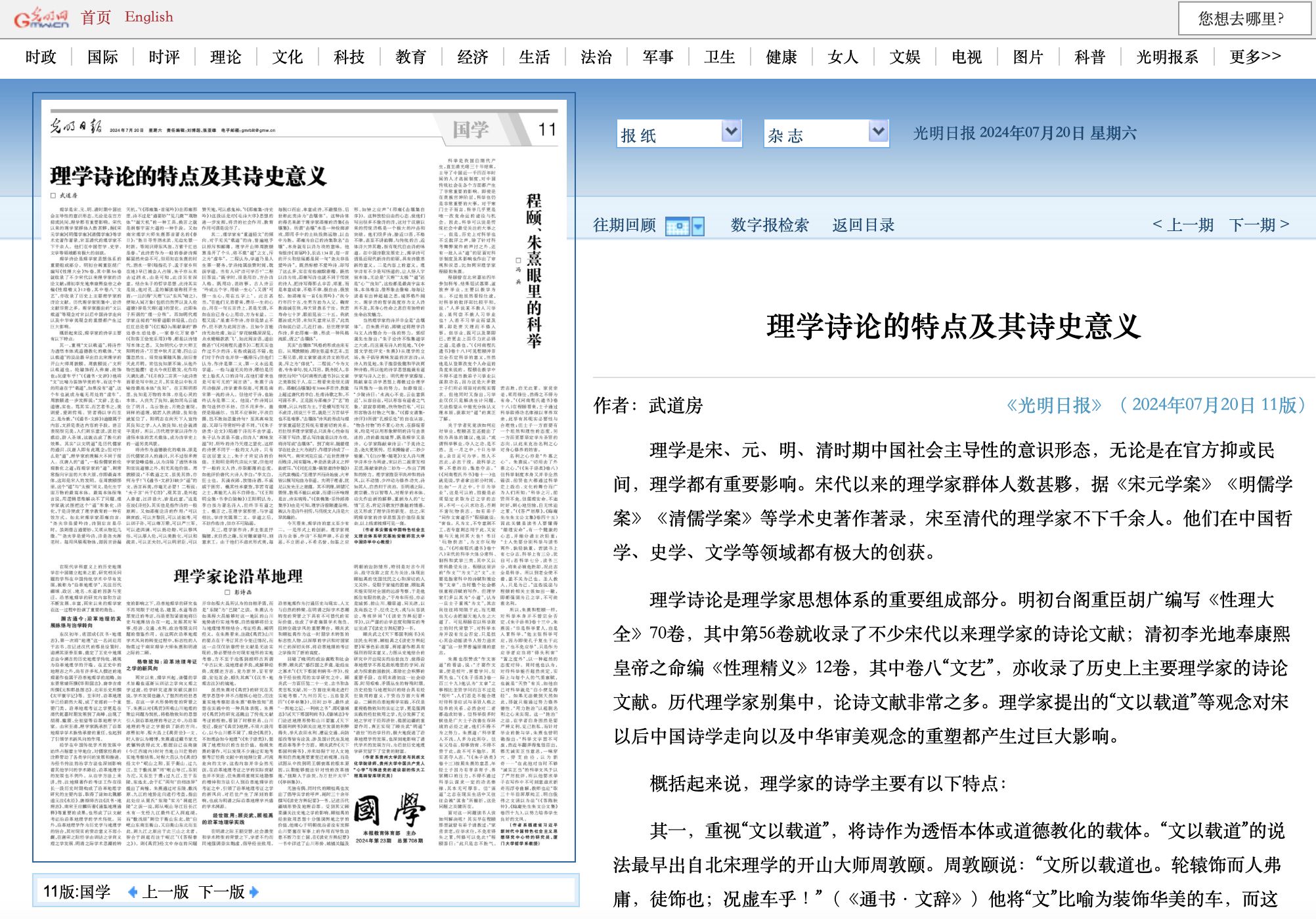Open the 文娱 section

[x=905, y=57]
